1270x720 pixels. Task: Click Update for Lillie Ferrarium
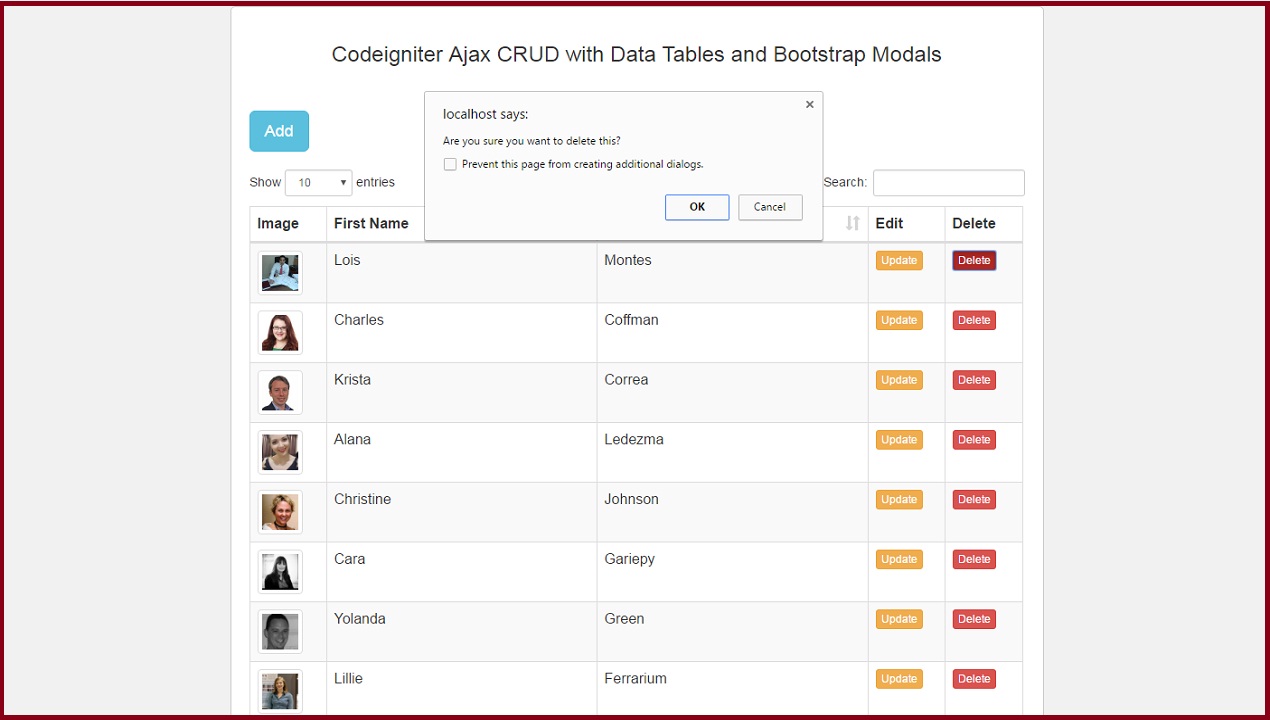[x=899, y=679]
